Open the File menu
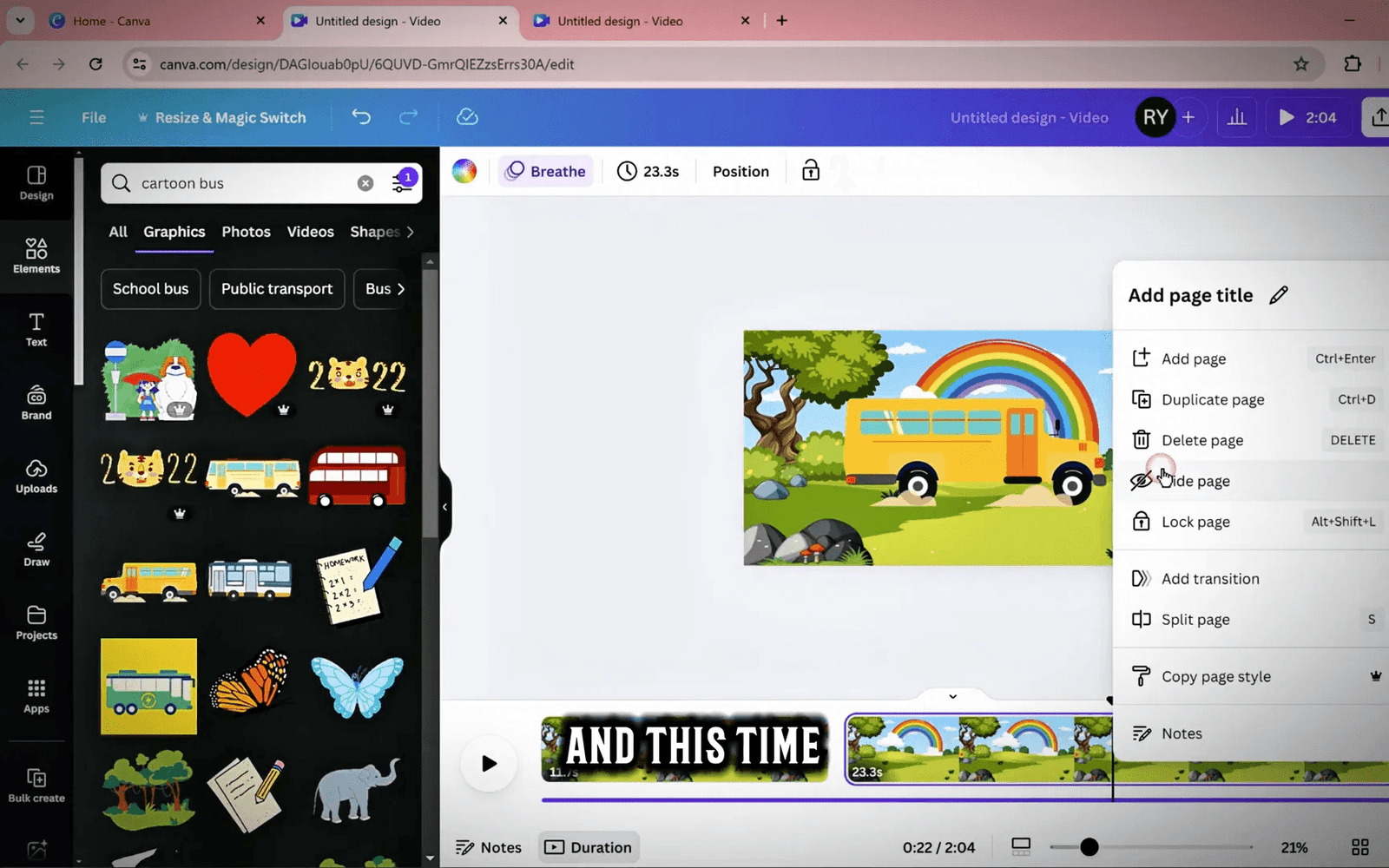1389x868 pixels. (94, 117)
